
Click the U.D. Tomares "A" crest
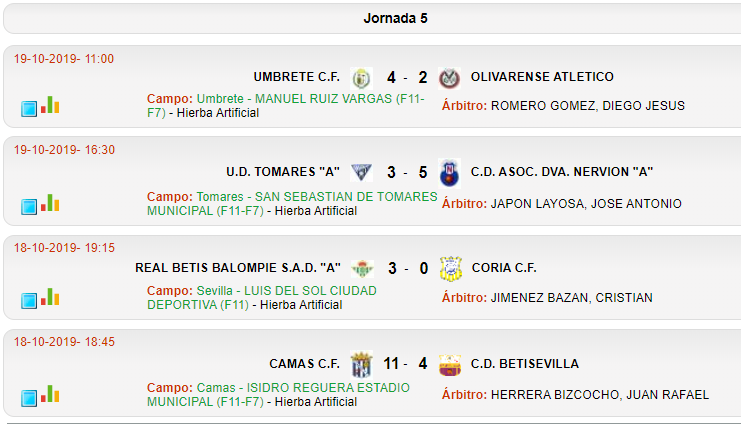point(362,173)
